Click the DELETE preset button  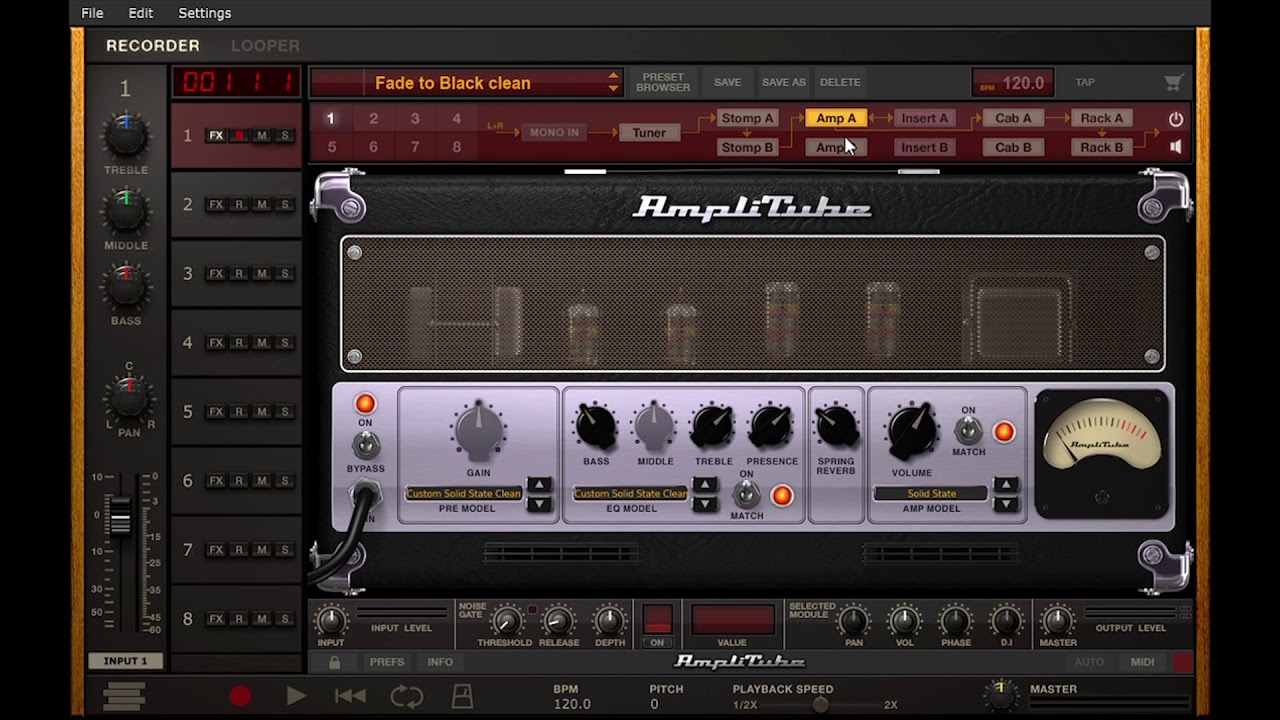click(x=840, y=82)
